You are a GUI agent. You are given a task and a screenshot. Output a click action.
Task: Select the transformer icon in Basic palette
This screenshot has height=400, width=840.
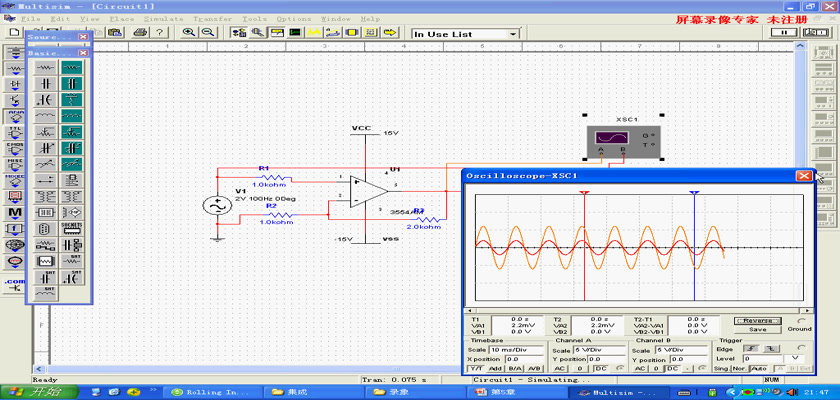point(46,197)
